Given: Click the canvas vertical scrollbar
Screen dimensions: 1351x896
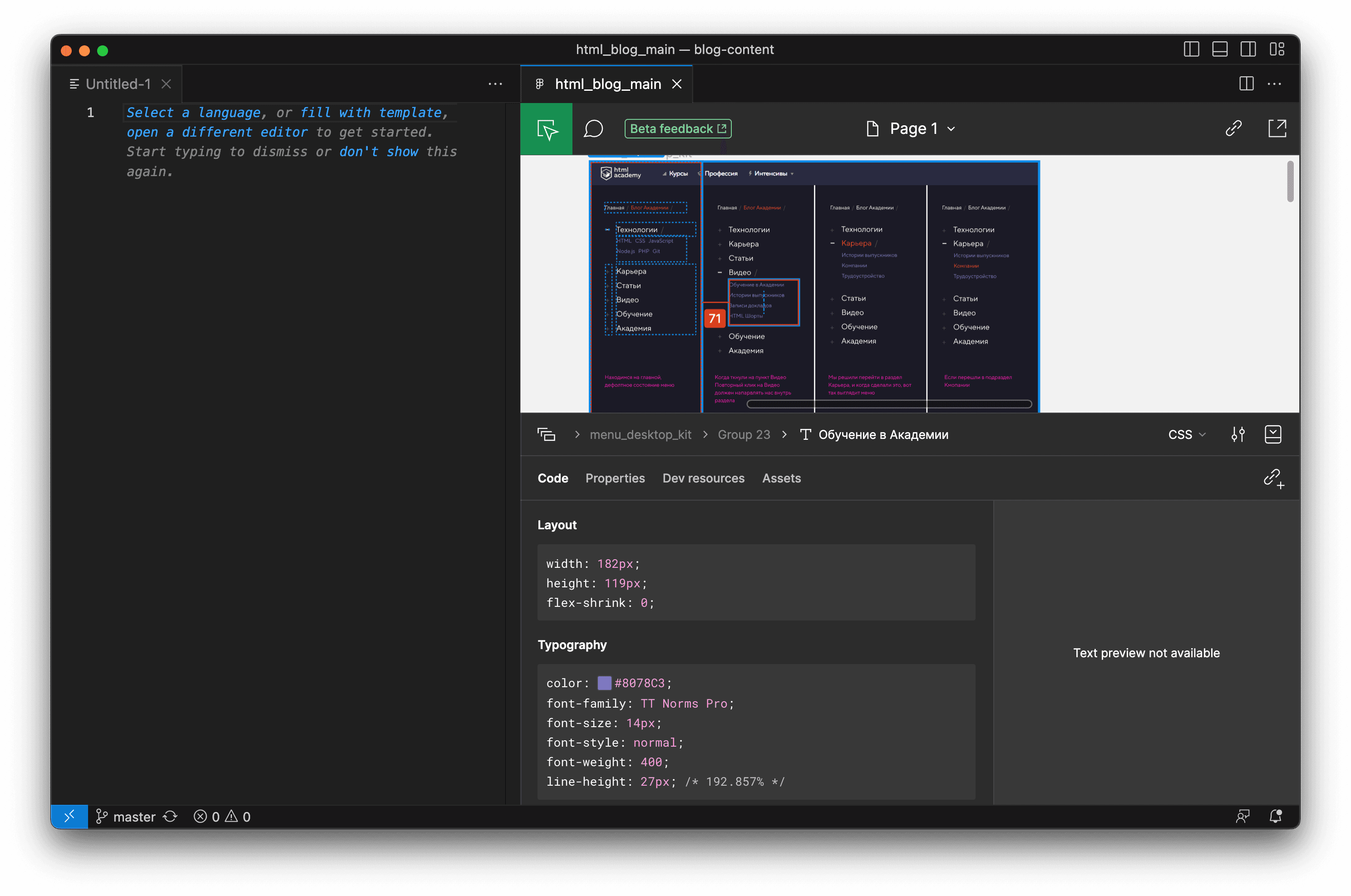Looking at the screenshot, I should 1290,182.
